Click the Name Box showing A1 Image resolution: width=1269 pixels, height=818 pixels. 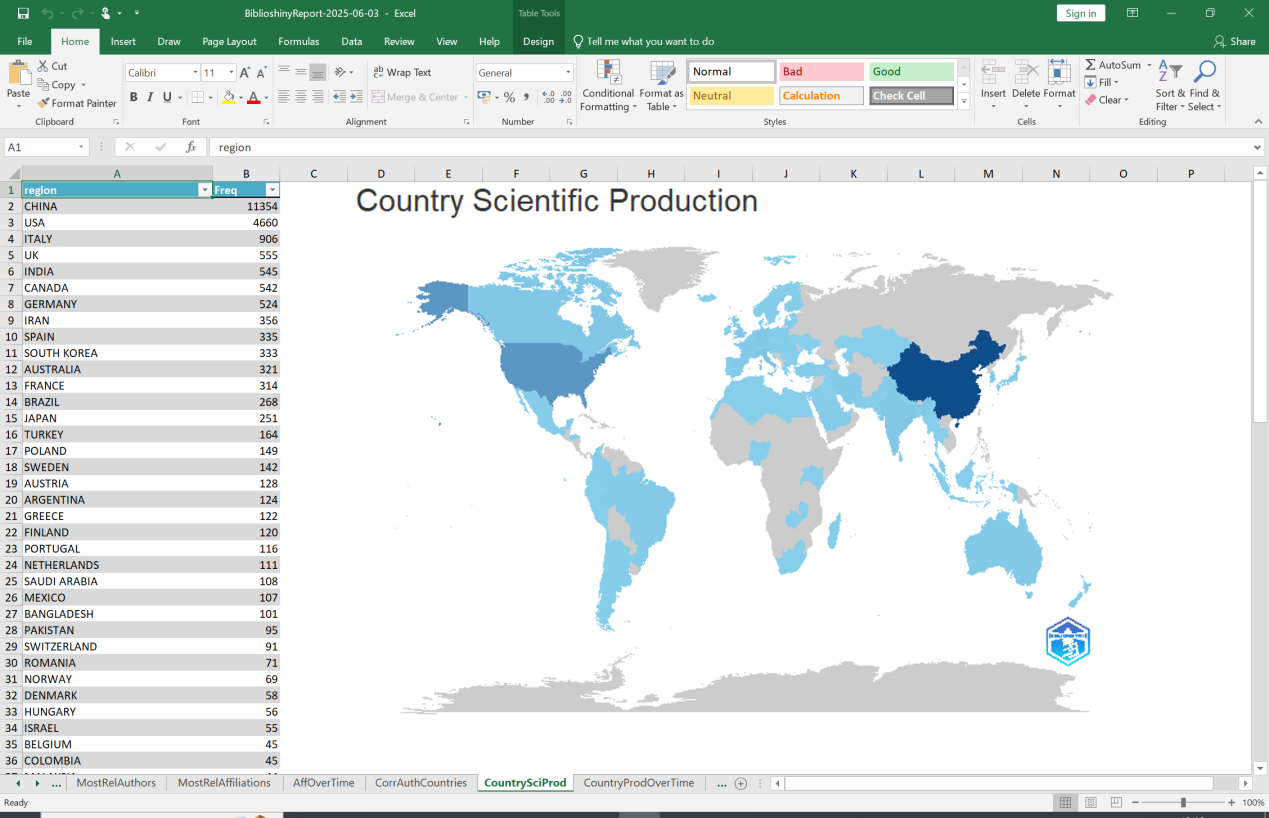coord(40,147)
